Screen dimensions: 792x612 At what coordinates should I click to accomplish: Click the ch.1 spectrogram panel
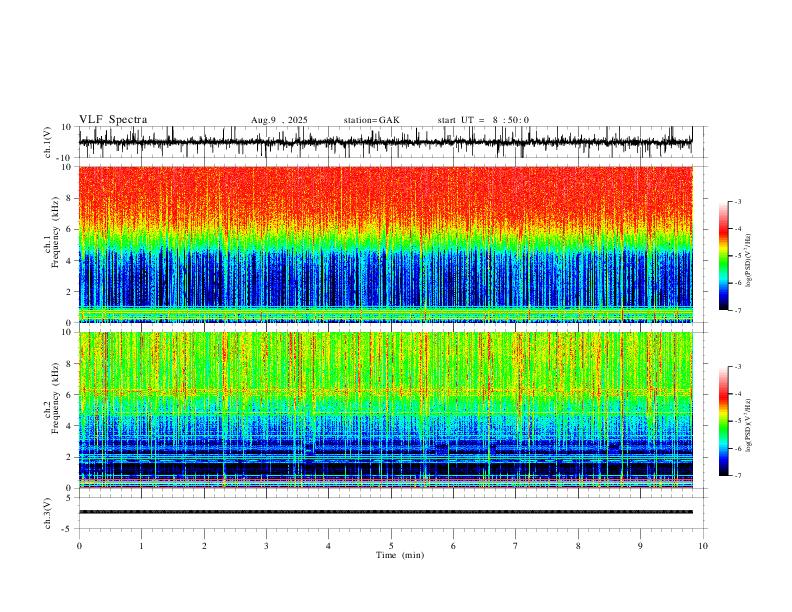coord(385,244)
